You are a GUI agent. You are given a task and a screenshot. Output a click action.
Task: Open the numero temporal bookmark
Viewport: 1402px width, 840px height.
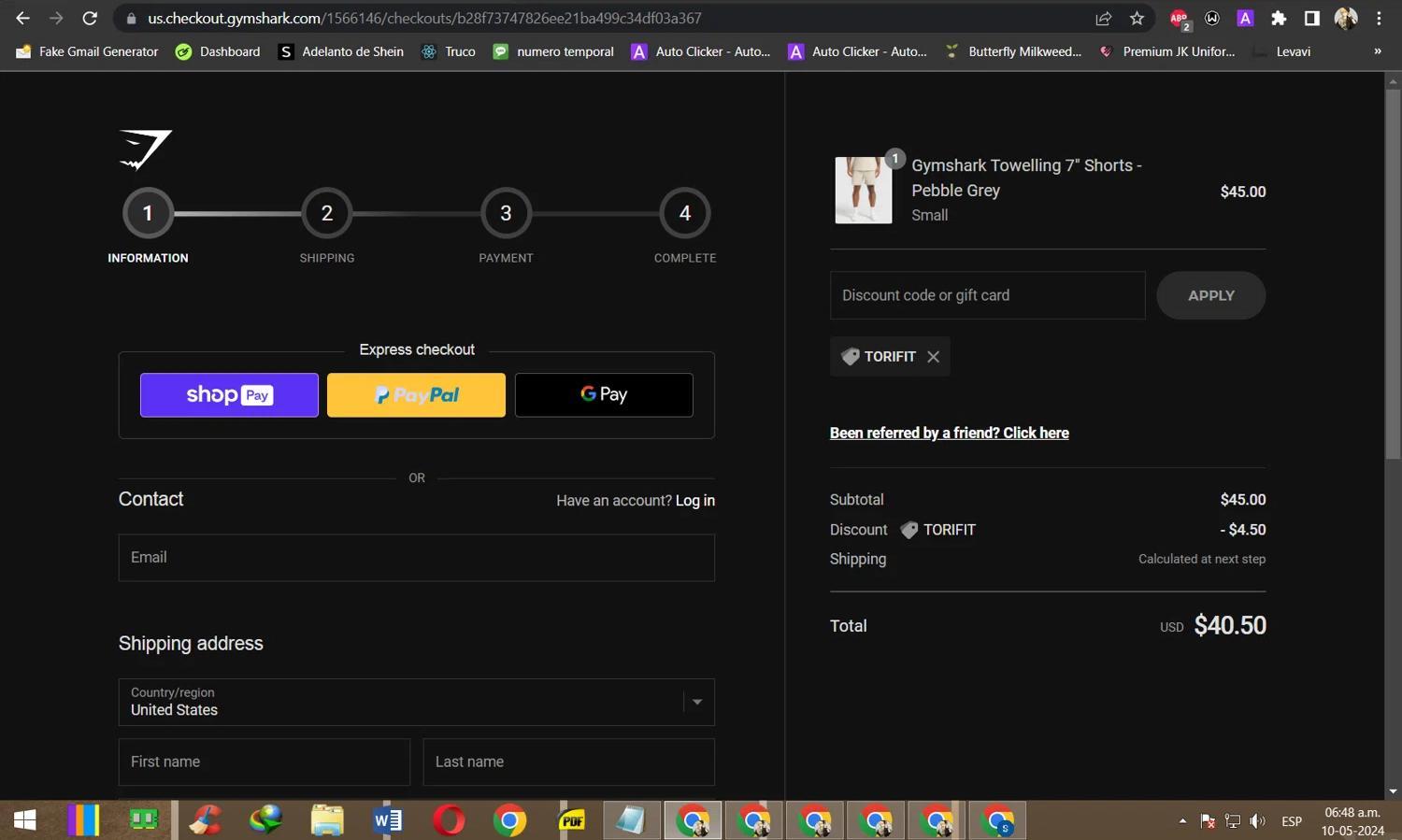[553, 51]
